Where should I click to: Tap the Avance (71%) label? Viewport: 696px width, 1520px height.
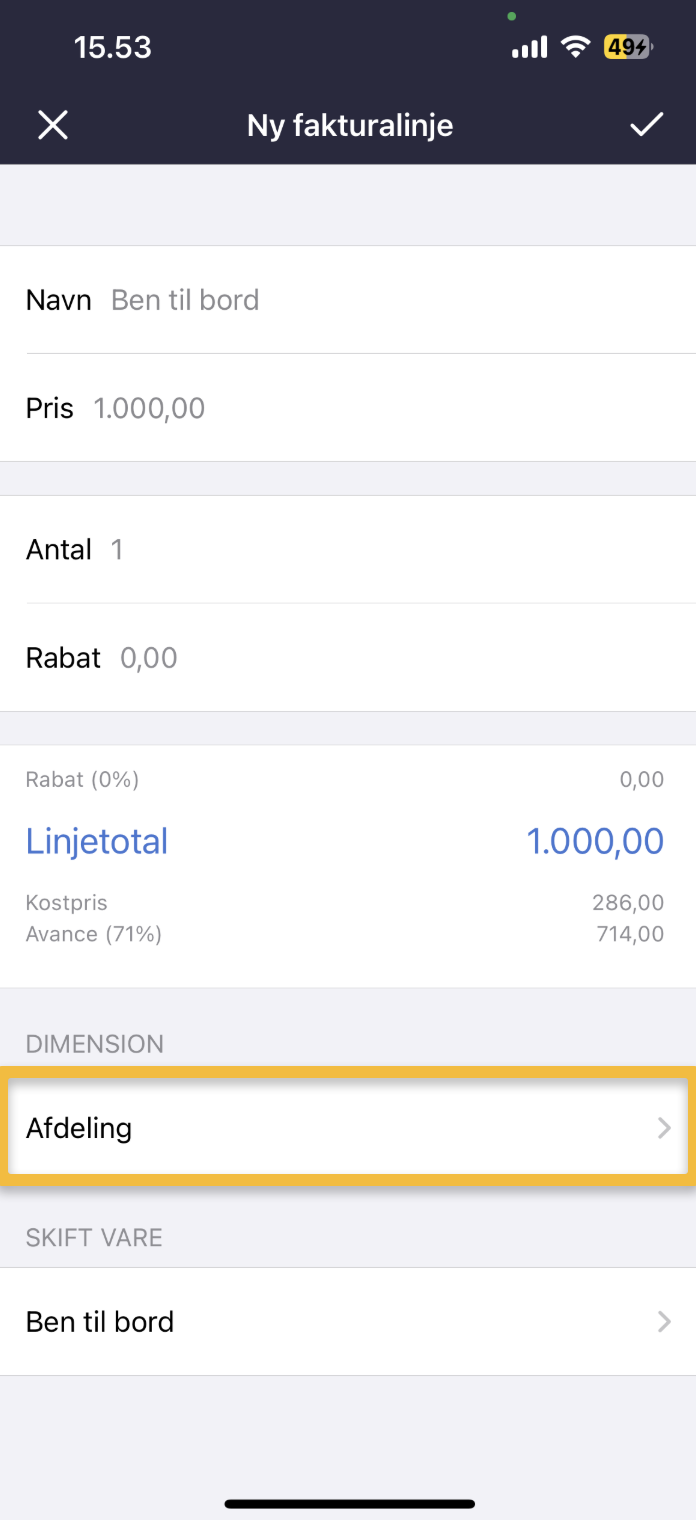pos(94,934)
